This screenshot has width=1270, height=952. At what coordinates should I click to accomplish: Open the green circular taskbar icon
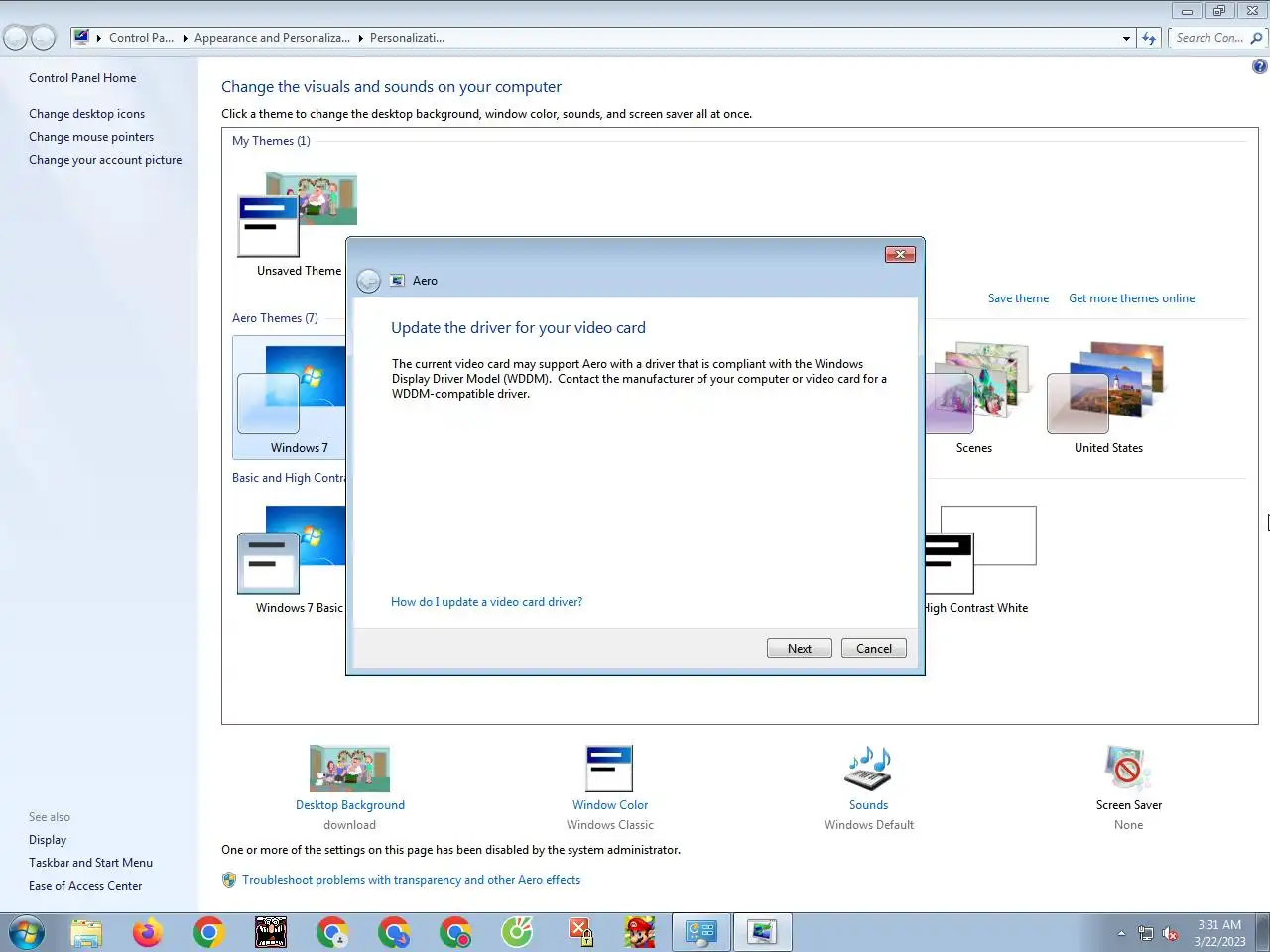pyautogui.click(x=517, y=932)
